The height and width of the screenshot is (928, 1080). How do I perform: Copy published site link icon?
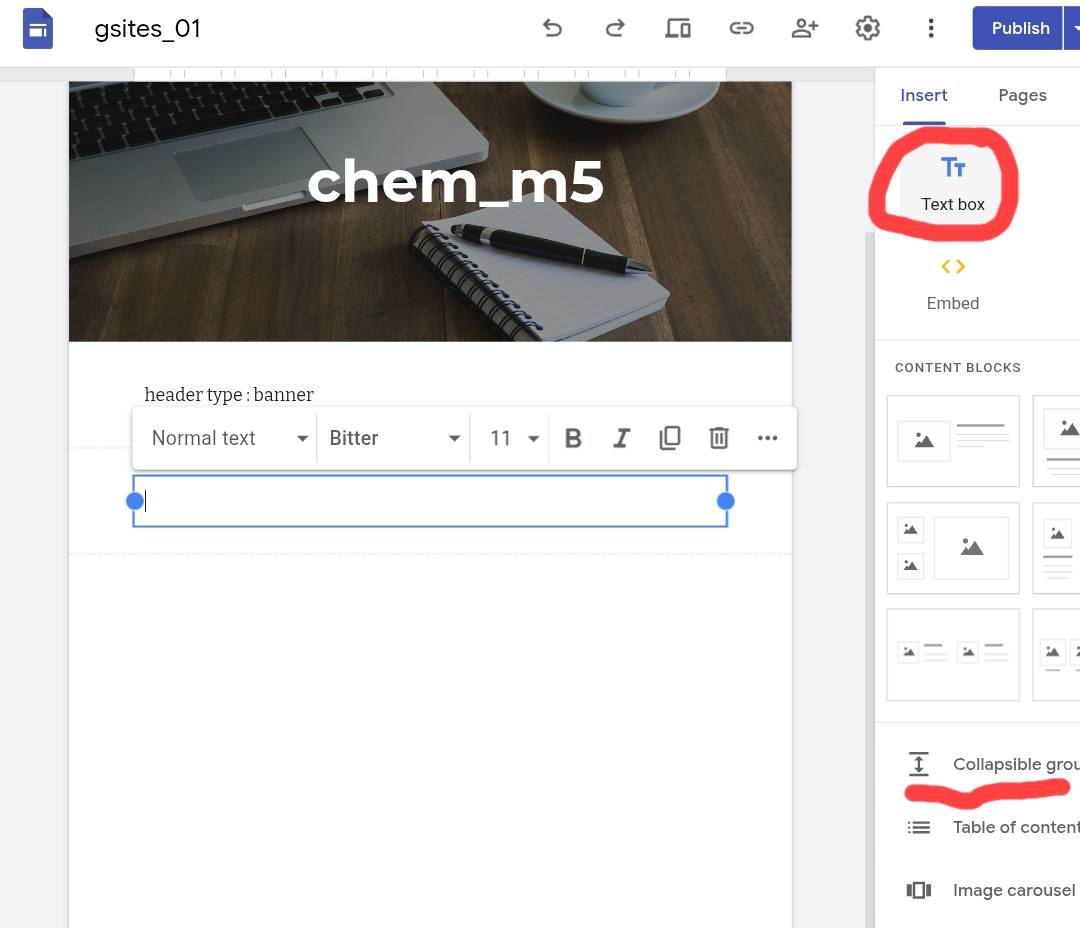[741, 28]
